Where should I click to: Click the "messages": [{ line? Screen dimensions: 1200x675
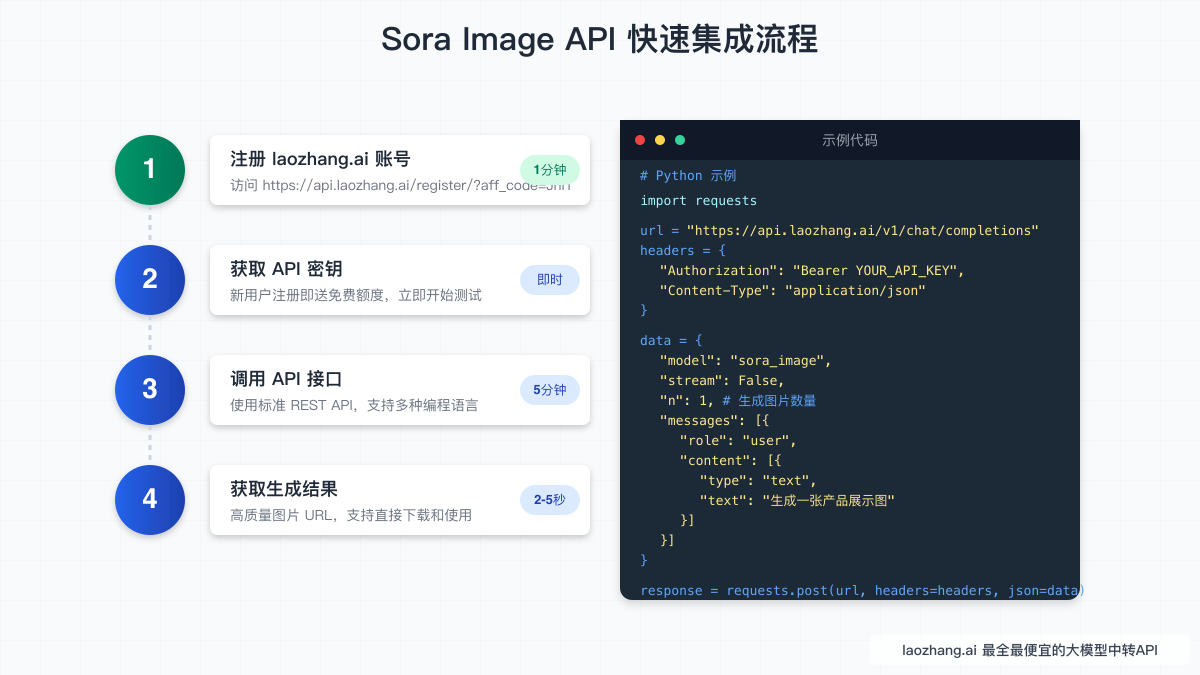714,421
